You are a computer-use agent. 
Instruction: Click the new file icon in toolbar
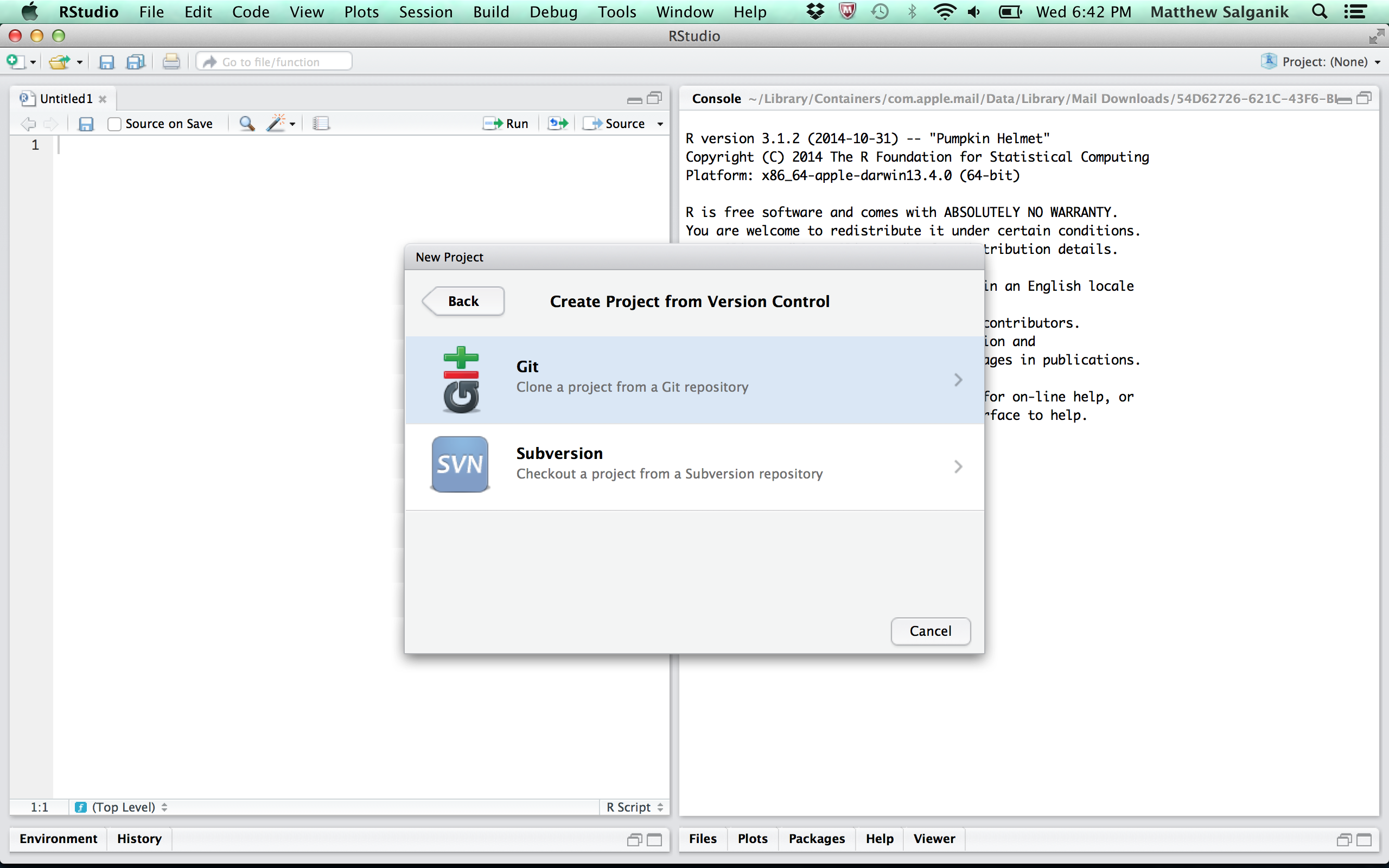(15, 61)
